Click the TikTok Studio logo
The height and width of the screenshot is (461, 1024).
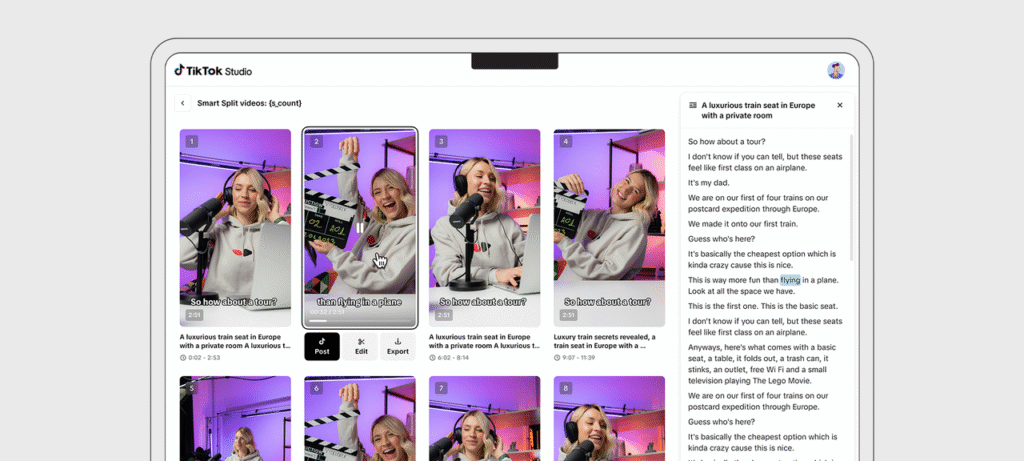(213, 71)
